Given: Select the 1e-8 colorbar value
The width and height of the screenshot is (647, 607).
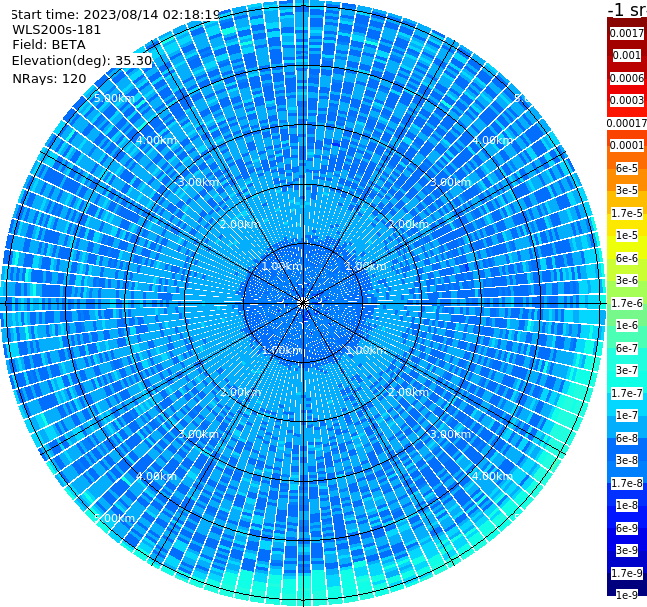Looking at the screenshot, I should pyautogui.click(x=627, y=505).
